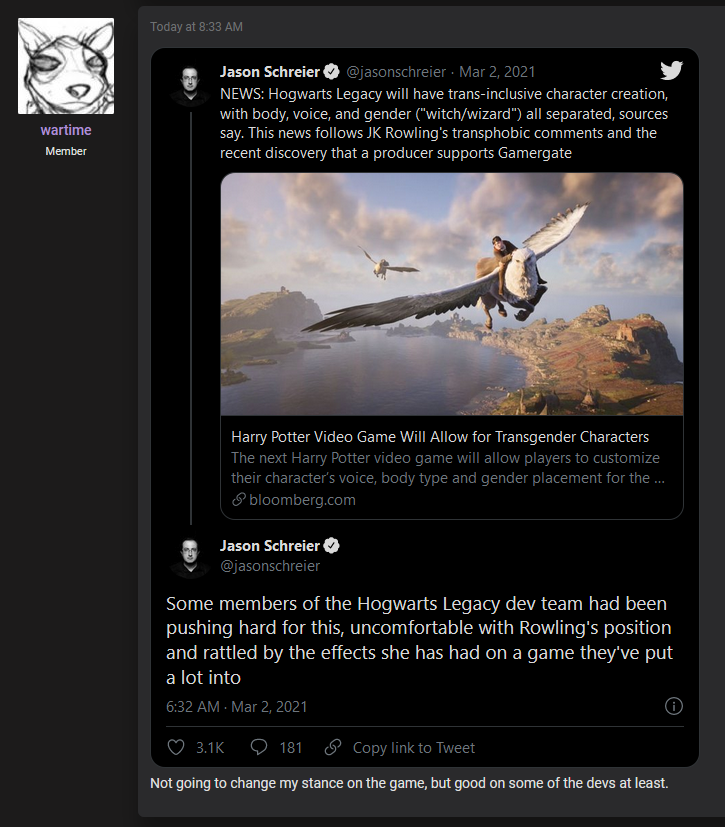Click Jason Schreier's top profile picture
The height and width of the screenshot is (827, 725).
click(x=190, y=84)
